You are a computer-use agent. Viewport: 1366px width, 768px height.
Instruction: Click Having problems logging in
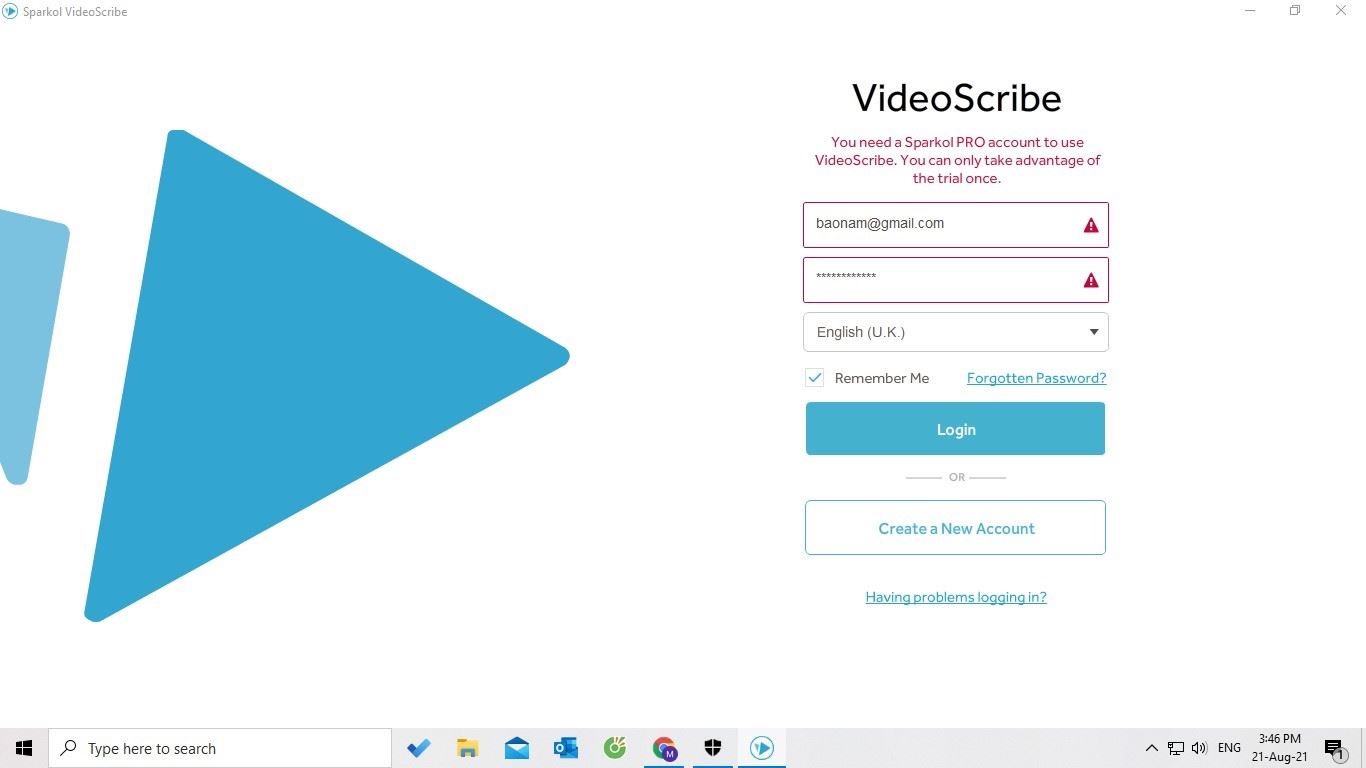tap(955, 597)
